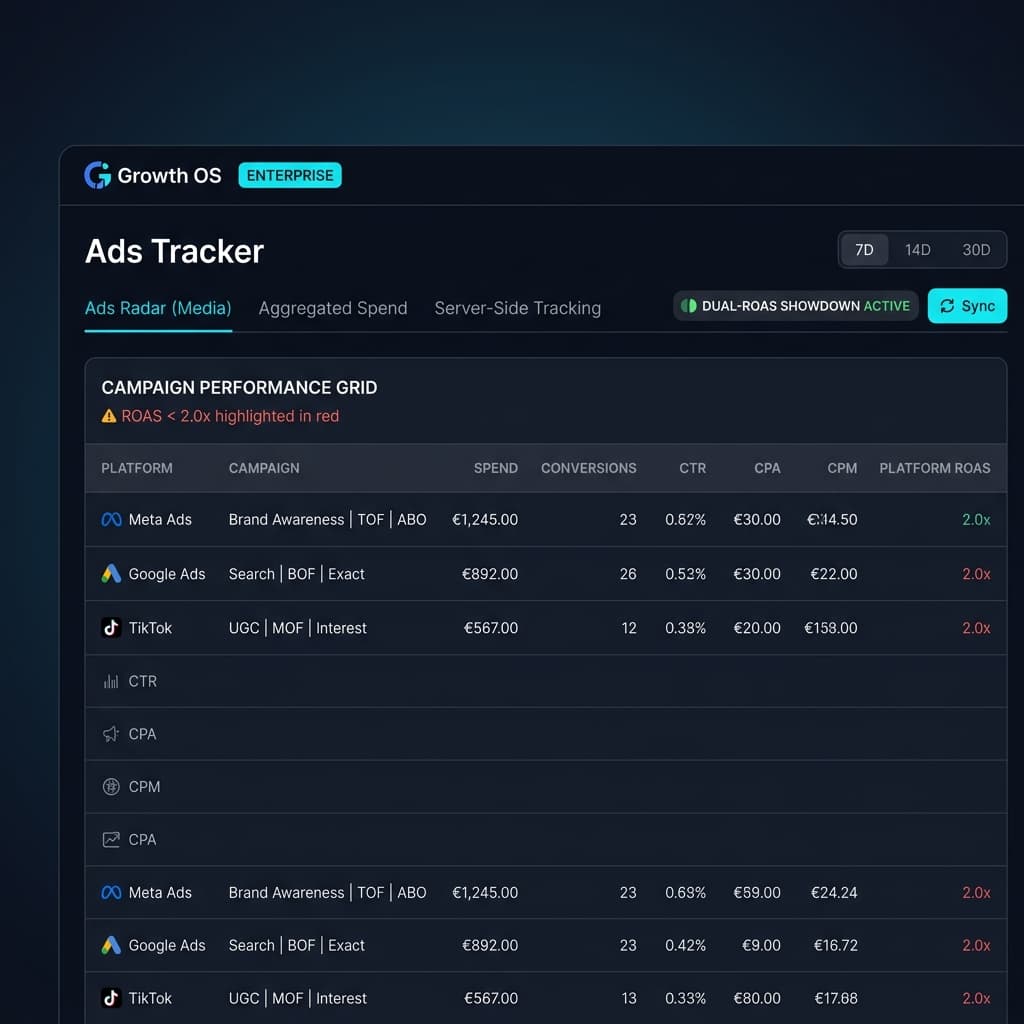This screenshot has width=1024, height=1024.
Task: Click the green 2.0x ROAS value
Action: 976,519
